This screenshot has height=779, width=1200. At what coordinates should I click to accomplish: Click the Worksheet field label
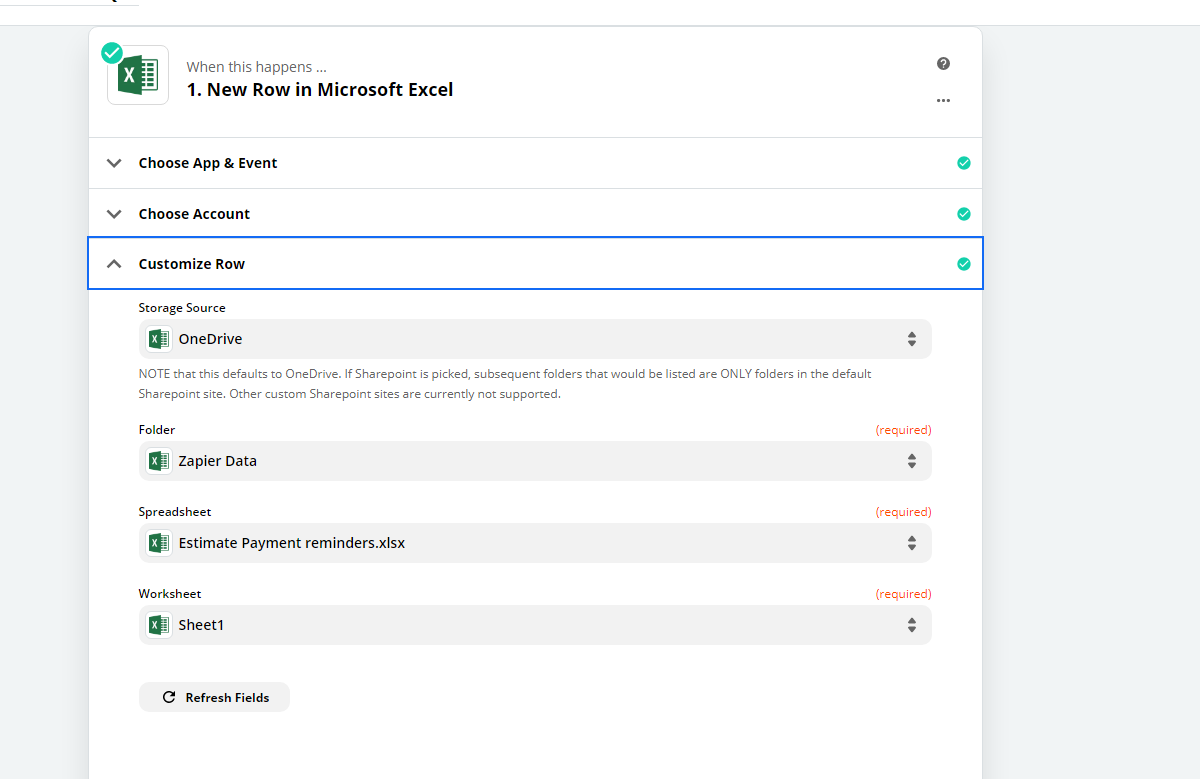point(170,594)
